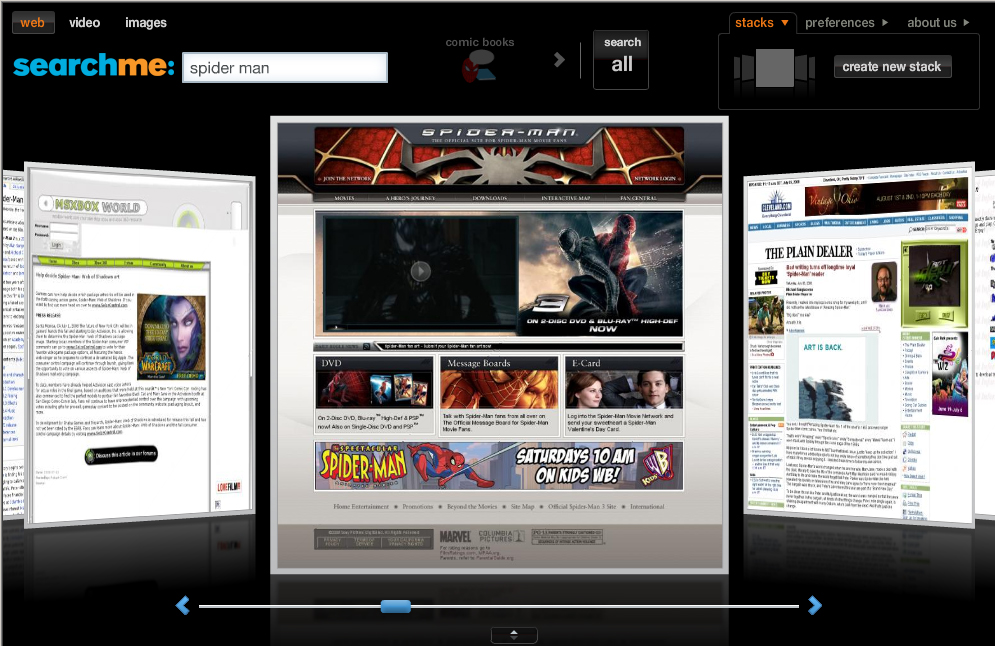Viewport: 995px width, 646px height.
Task: Click the searchme logo
Action: (93, 65)
